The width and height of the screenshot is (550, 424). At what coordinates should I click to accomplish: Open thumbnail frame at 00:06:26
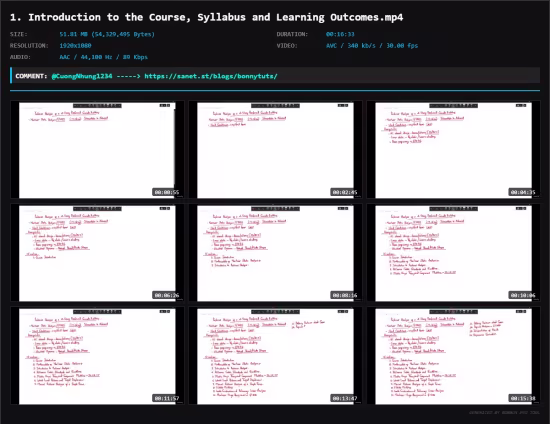pos(97,253)
